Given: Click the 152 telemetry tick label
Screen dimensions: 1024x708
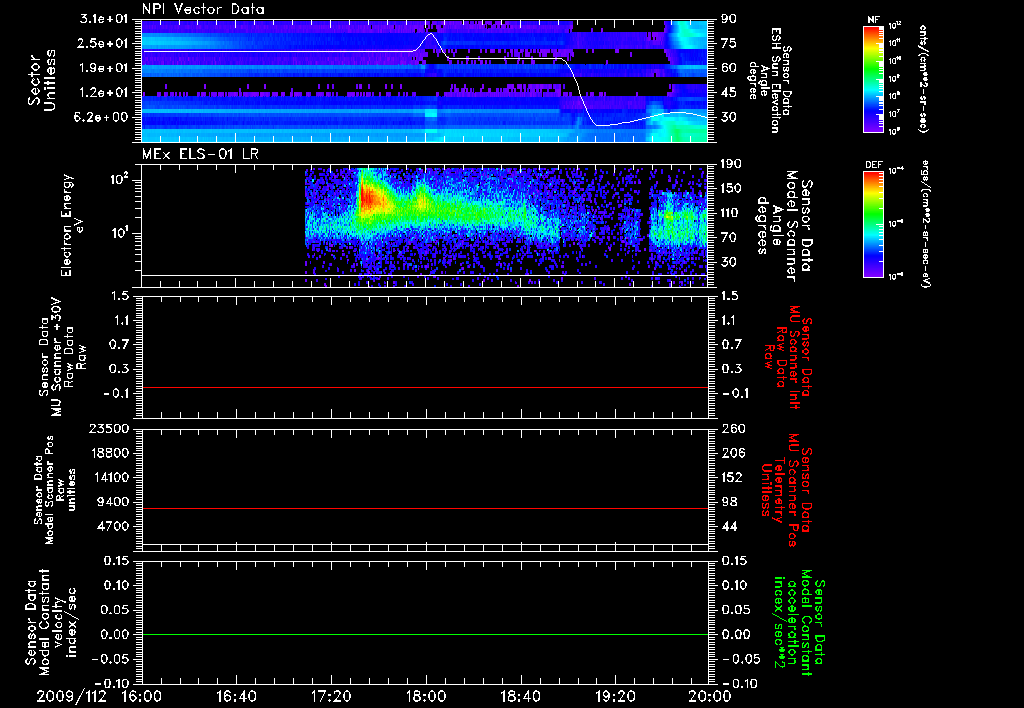Looking at the screenshot, I should (x=732, y=477).
